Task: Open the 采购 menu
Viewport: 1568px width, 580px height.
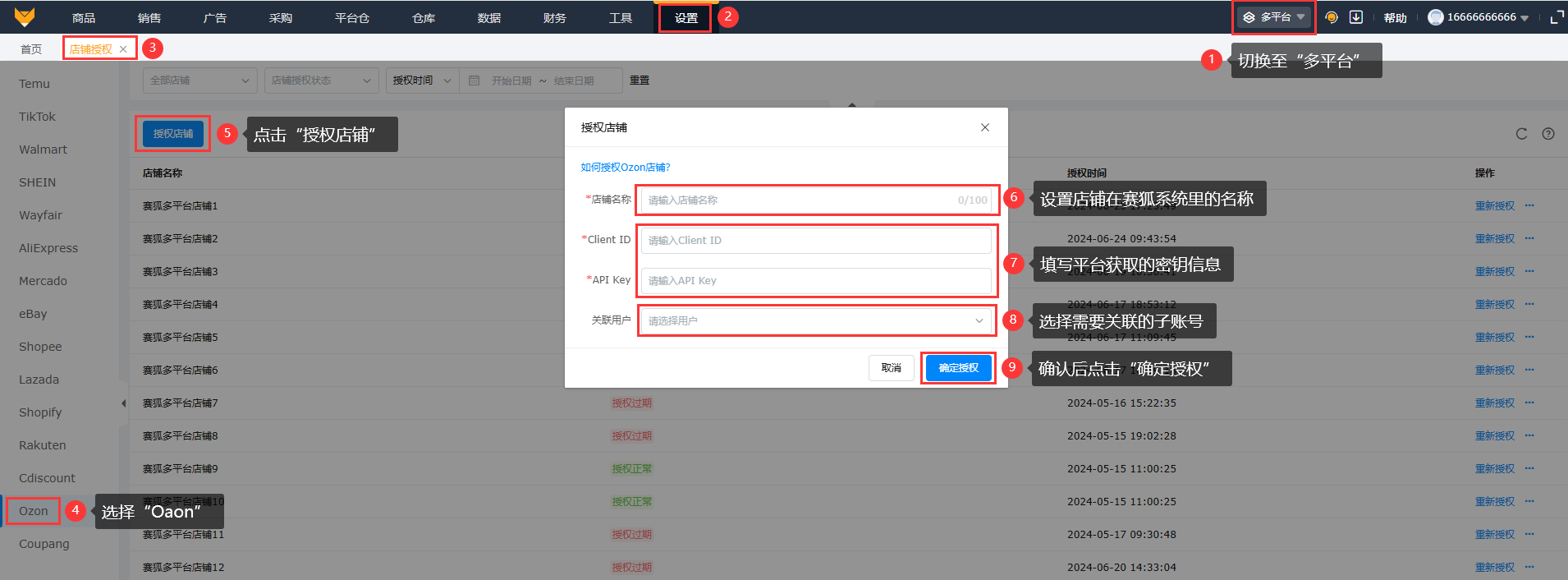Action: tap(281, 17)
